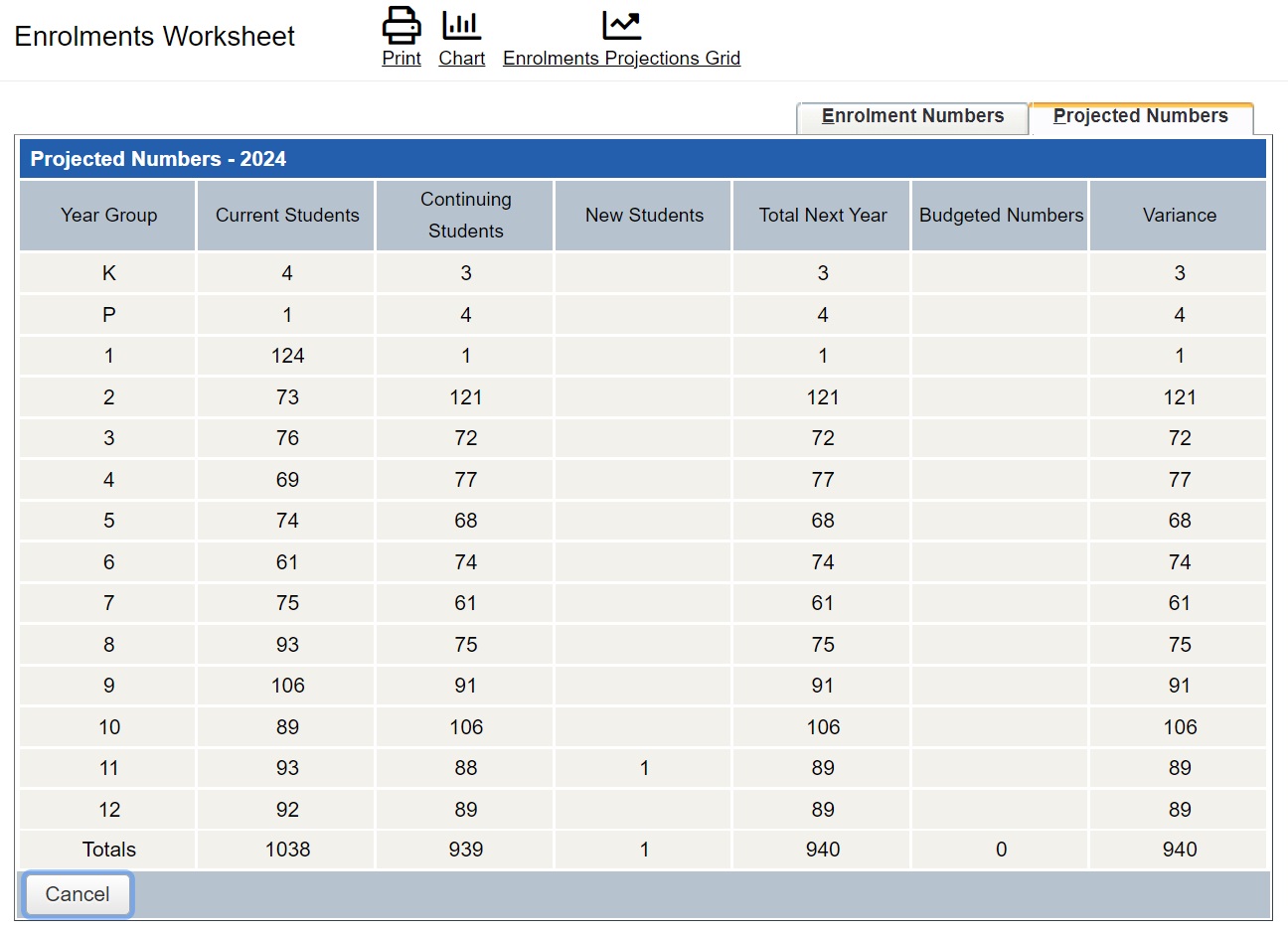Screen dimensions: 1288x931
Task: Click the Current Students column header
Action: coord(287,216)
